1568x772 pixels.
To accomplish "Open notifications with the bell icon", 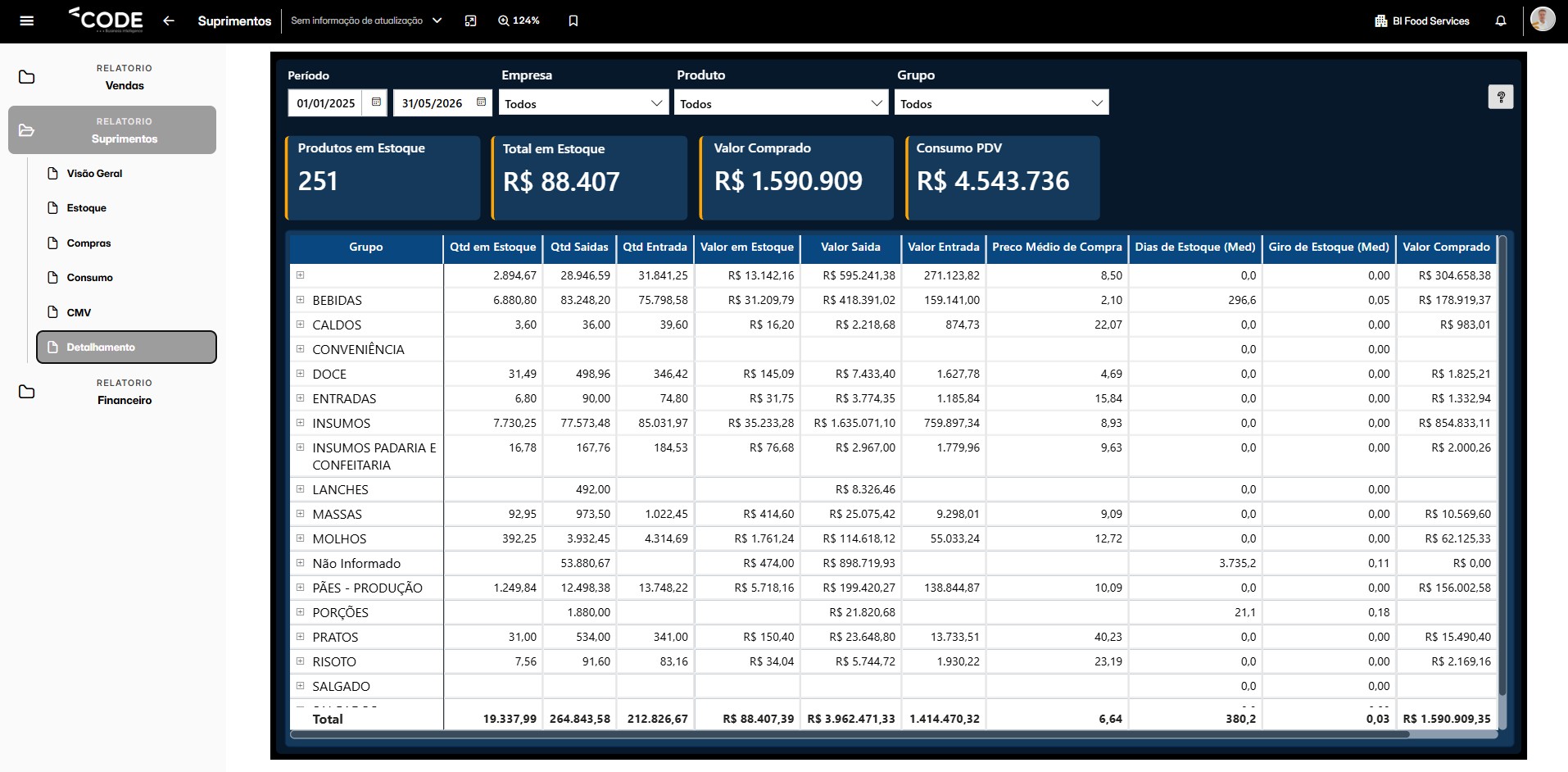I will click(1501, 20).
